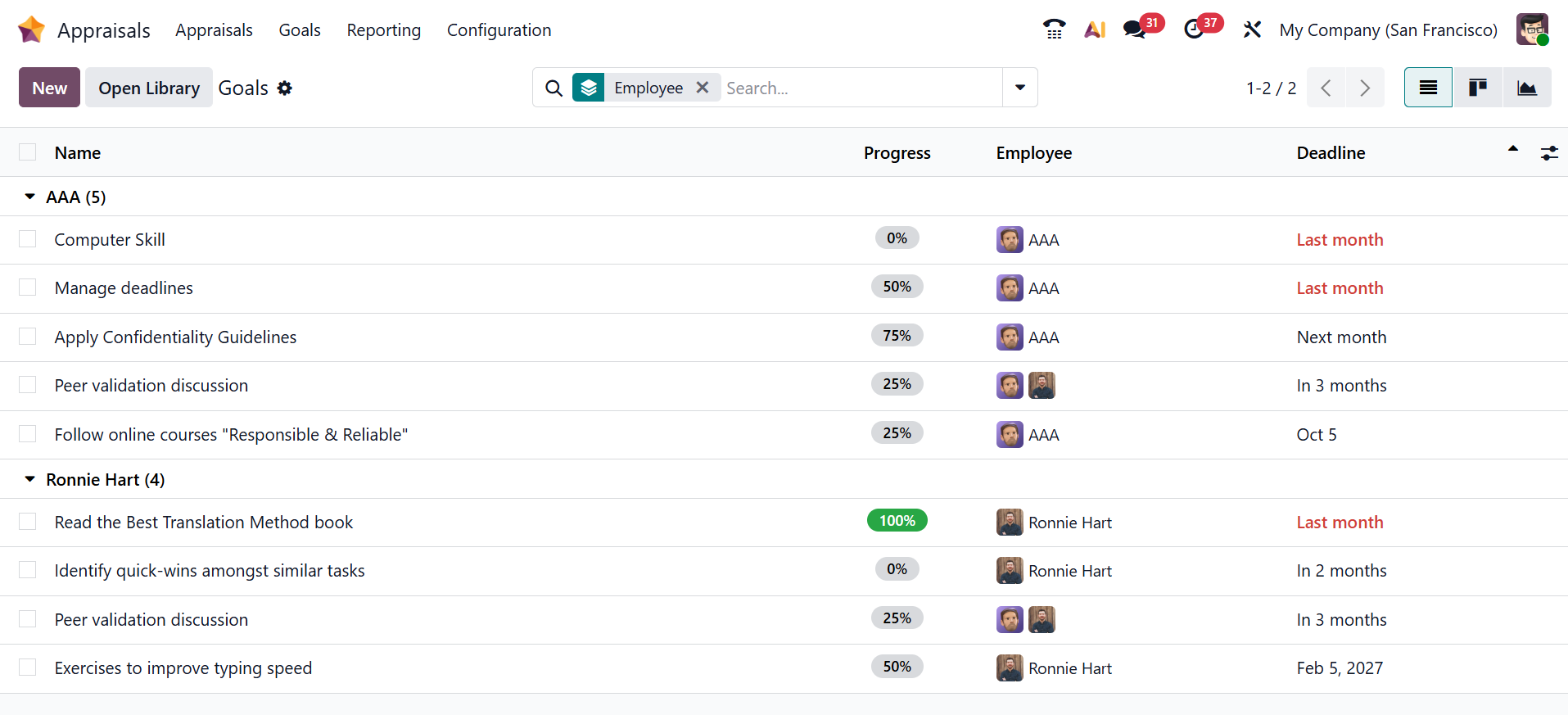Open the conversations messages icon
The height and width of the screenshot is (715, 1568).
point(1134,30)
